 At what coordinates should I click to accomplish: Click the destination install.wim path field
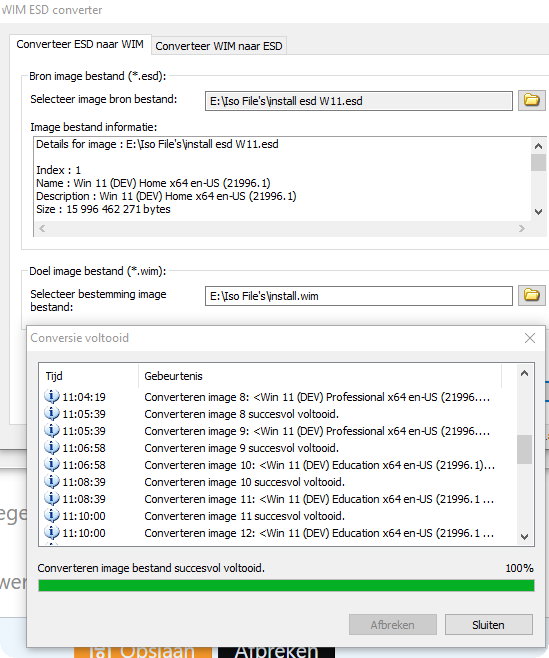coord(358,296)
